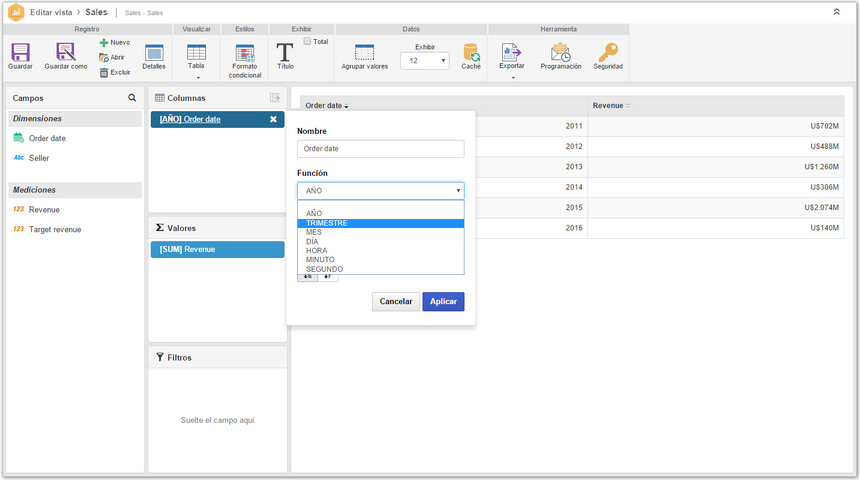Viewport: 860px width, 480px height.
Task: Toggle the Total checkbox
Action: click(x=307, y=41)
